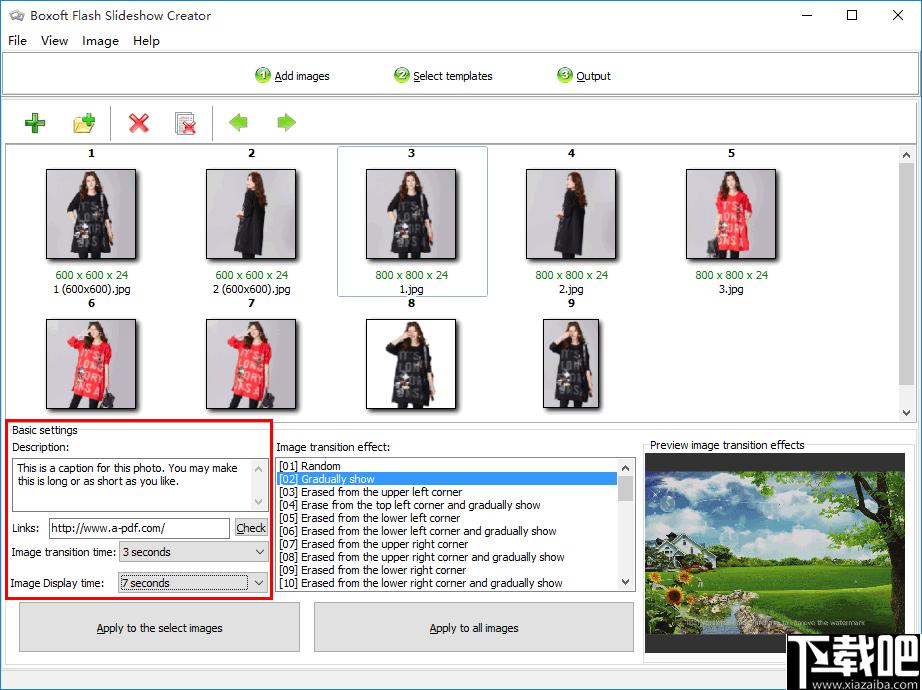Go to step 1 Add images
Viewport: 922px width, 690px height.
click(x=292, y=76)
